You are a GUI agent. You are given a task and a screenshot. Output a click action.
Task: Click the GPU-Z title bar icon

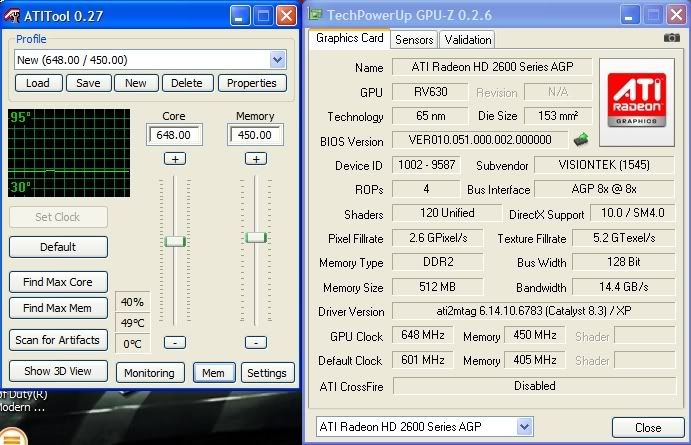(x=315, y=15)
